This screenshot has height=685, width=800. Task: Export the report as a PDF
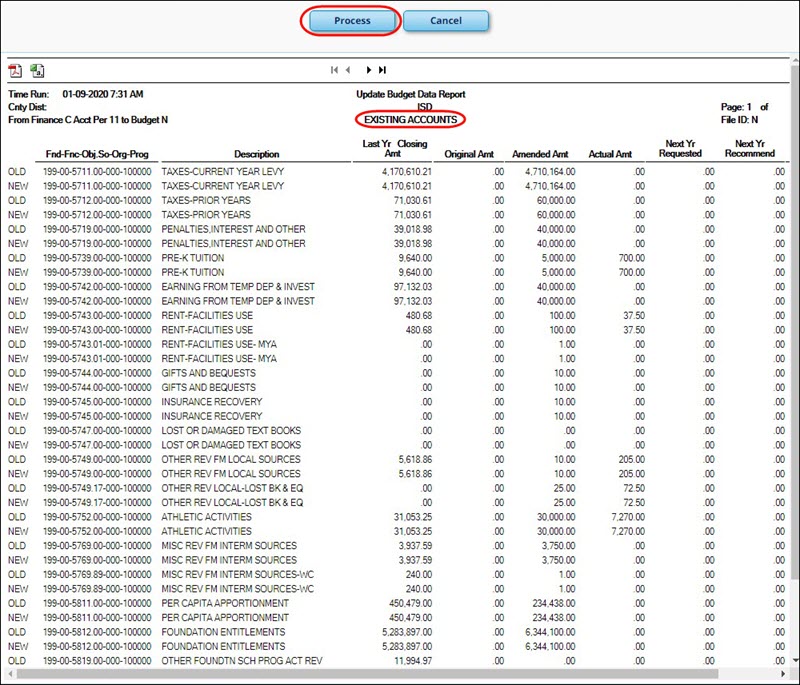pos(17,70)
